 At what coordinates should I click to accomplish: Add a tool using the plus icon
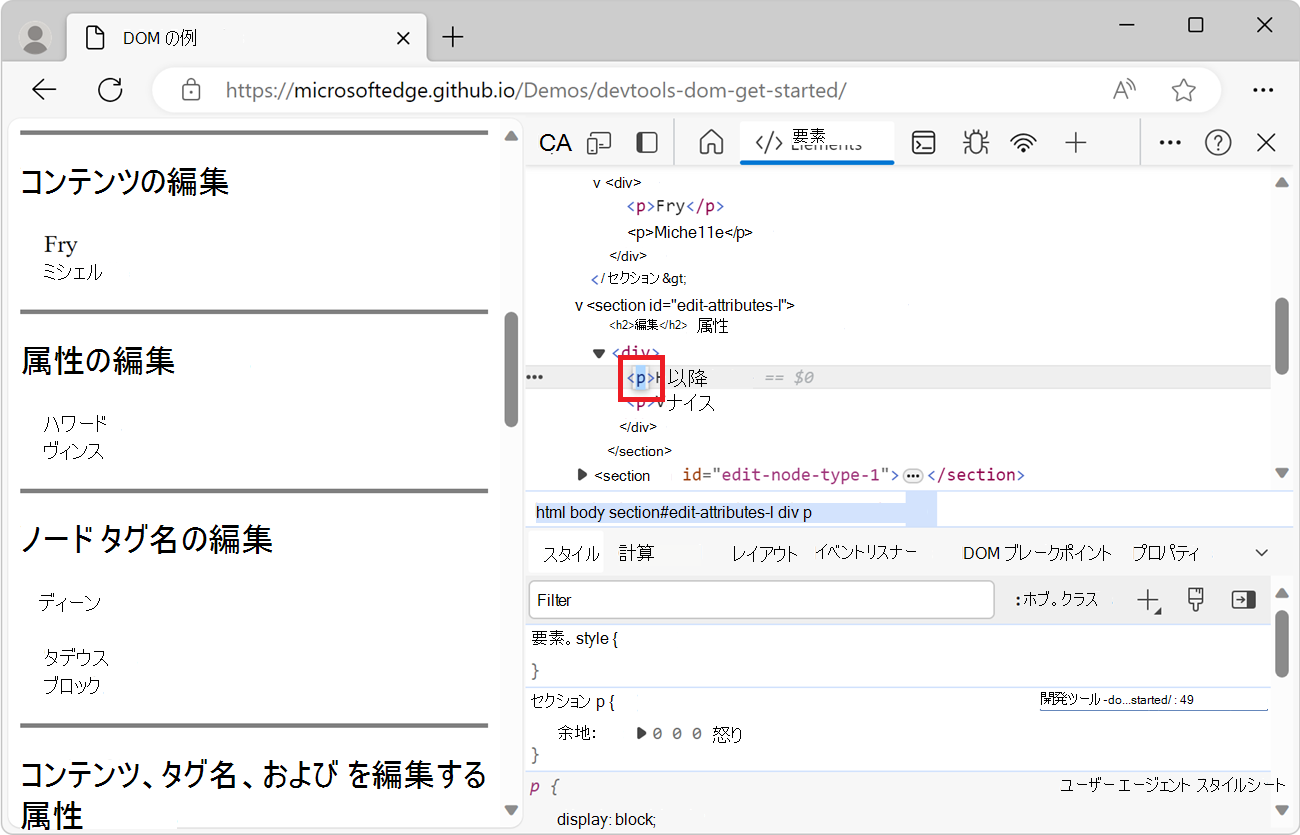click(1076, 142)
